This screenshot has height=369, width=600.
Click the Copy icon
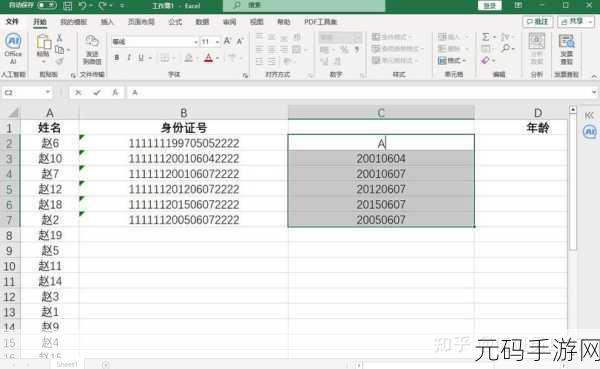pyautogui.click(x=59, y=50)
